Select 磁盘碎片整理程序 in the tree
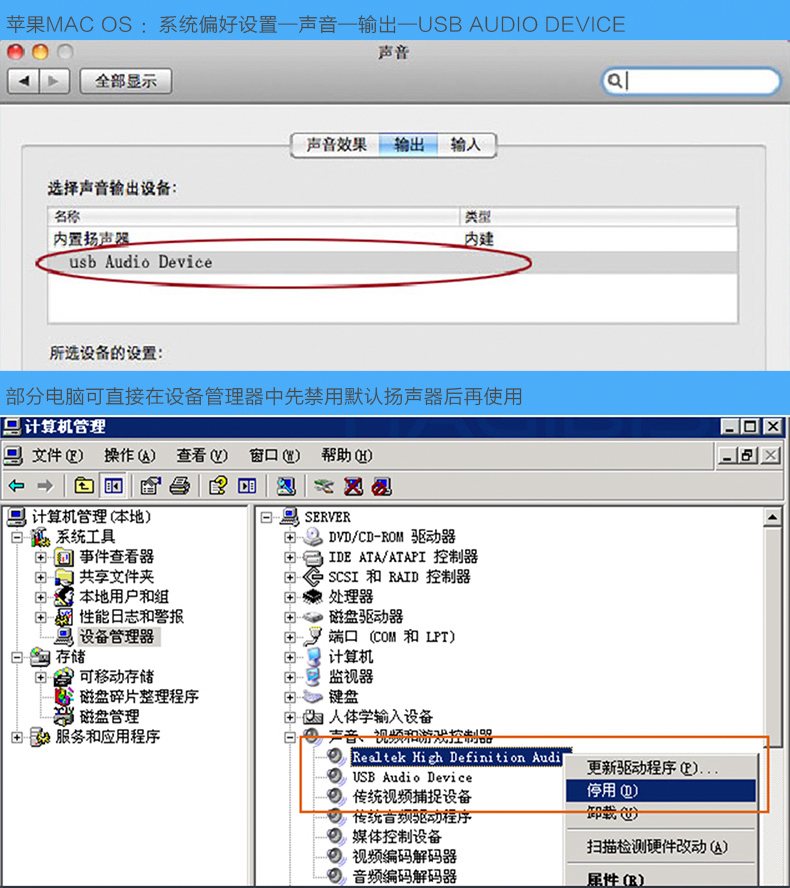790x888 pixels. pos(139,697)
